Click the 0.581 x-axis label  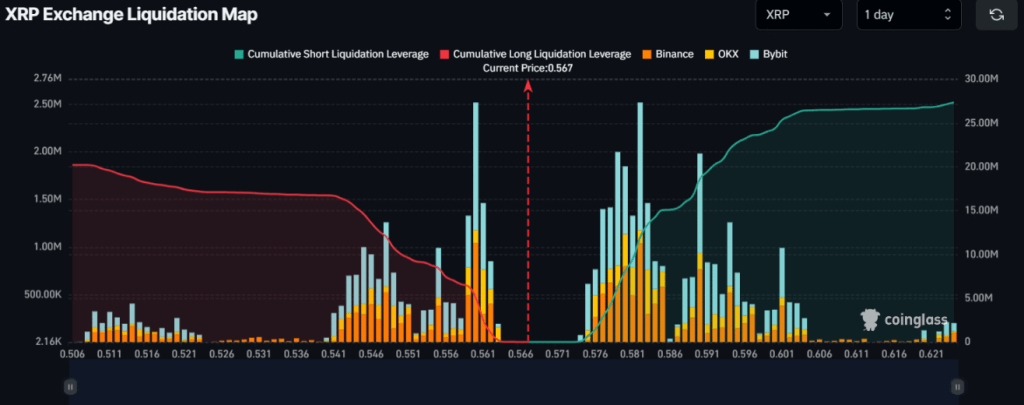point(632,354)
